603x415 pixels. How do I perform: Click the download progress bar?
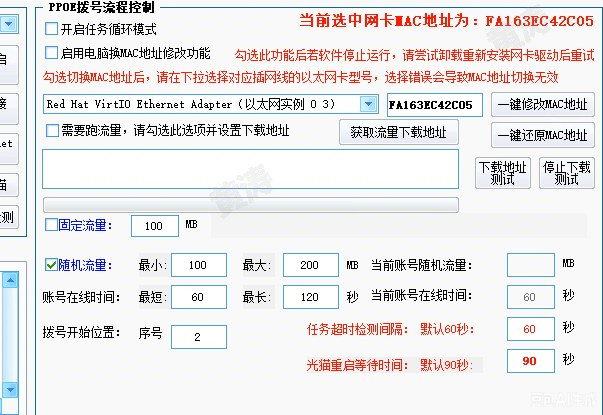click(251, 205)
